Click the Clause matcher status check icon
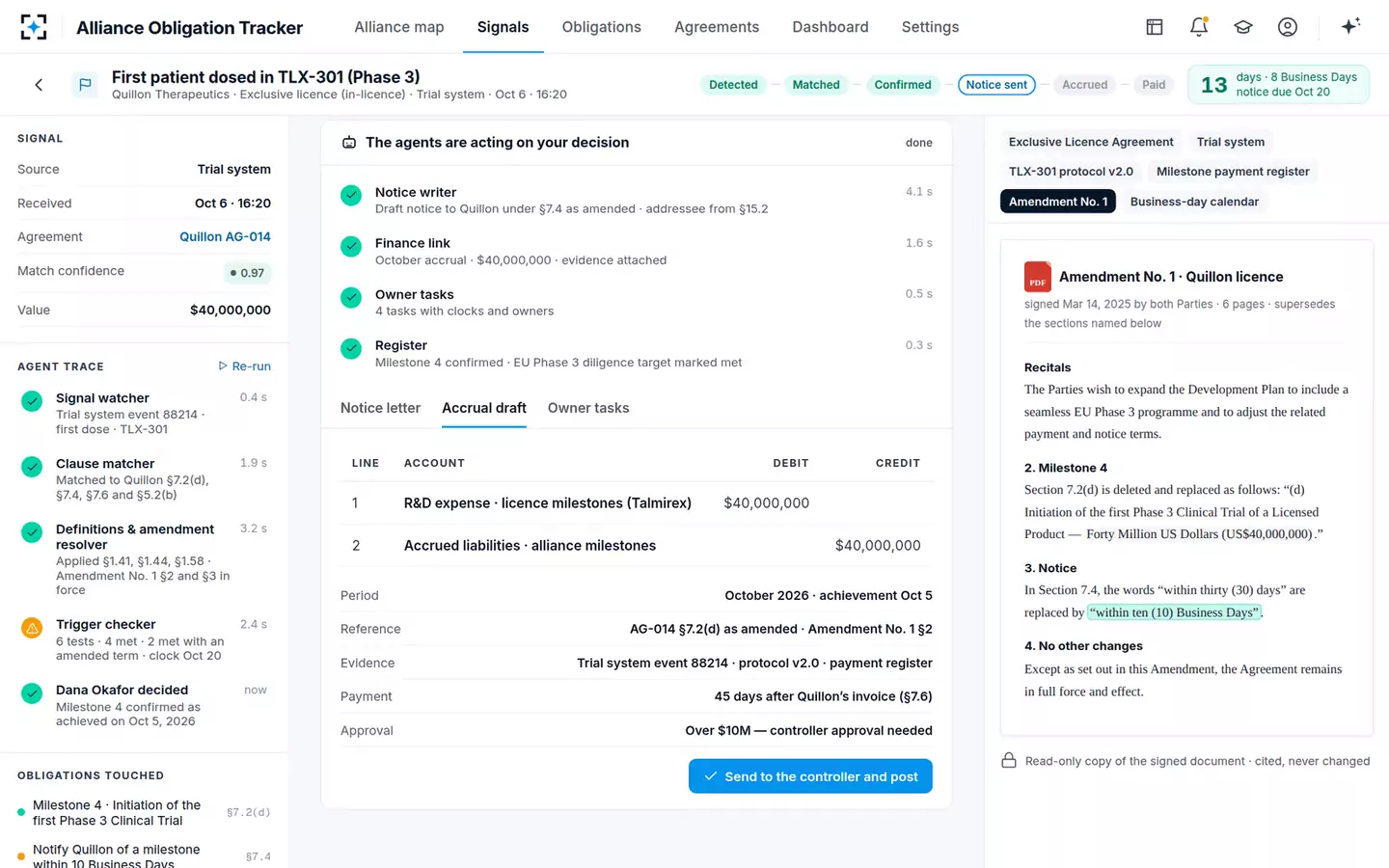The height and width of the screenshot is (868, 1389). (32, 467)
